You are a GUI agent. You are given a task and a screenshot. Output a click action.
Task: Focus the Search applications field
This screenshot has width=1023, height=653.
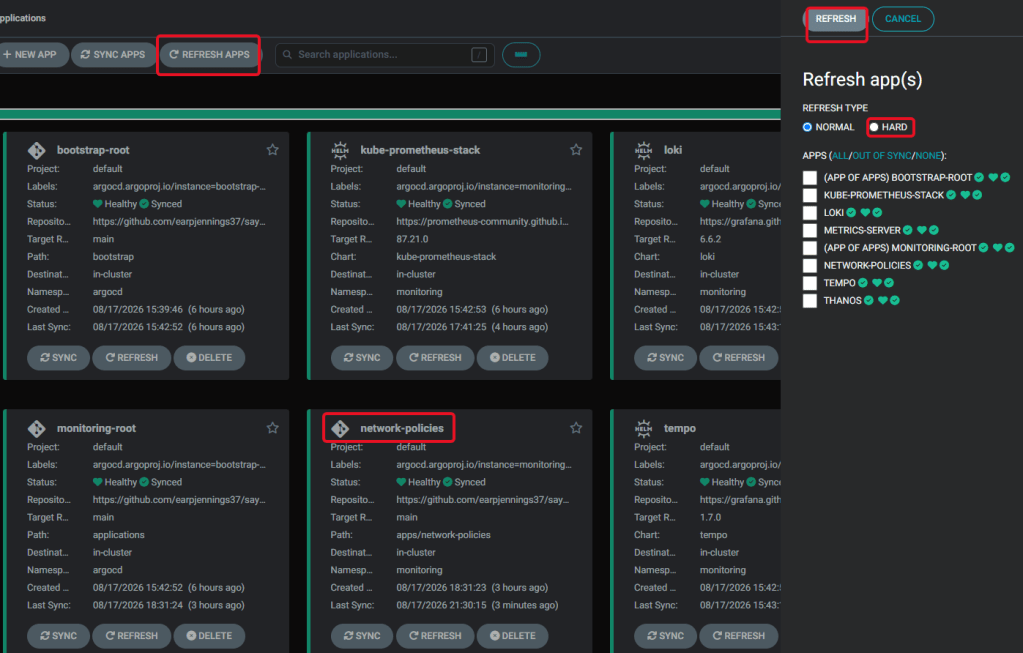pos(385,55)
